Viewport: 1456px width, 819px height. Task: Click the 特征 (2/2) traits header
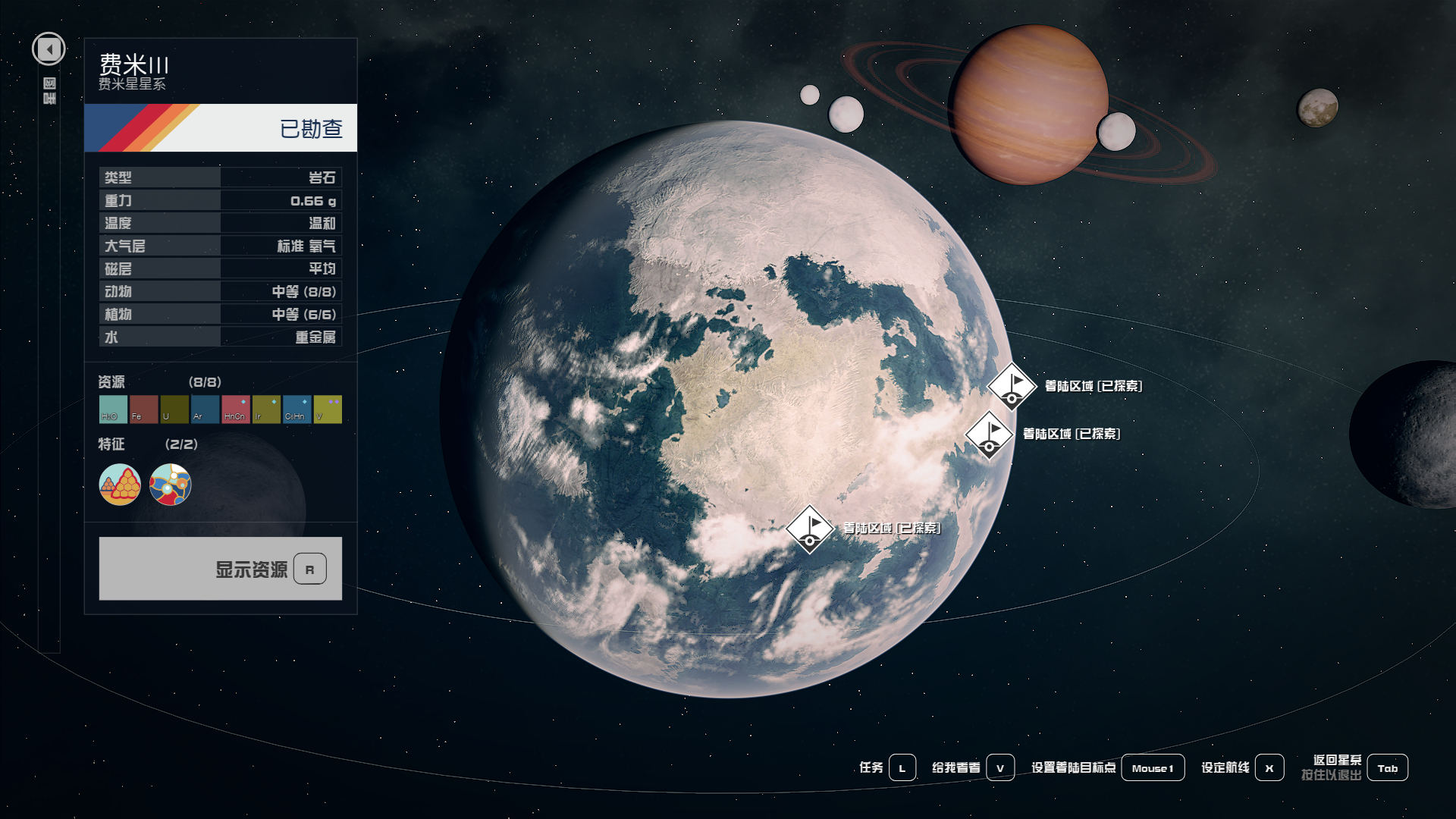click(x=148, y=444)
